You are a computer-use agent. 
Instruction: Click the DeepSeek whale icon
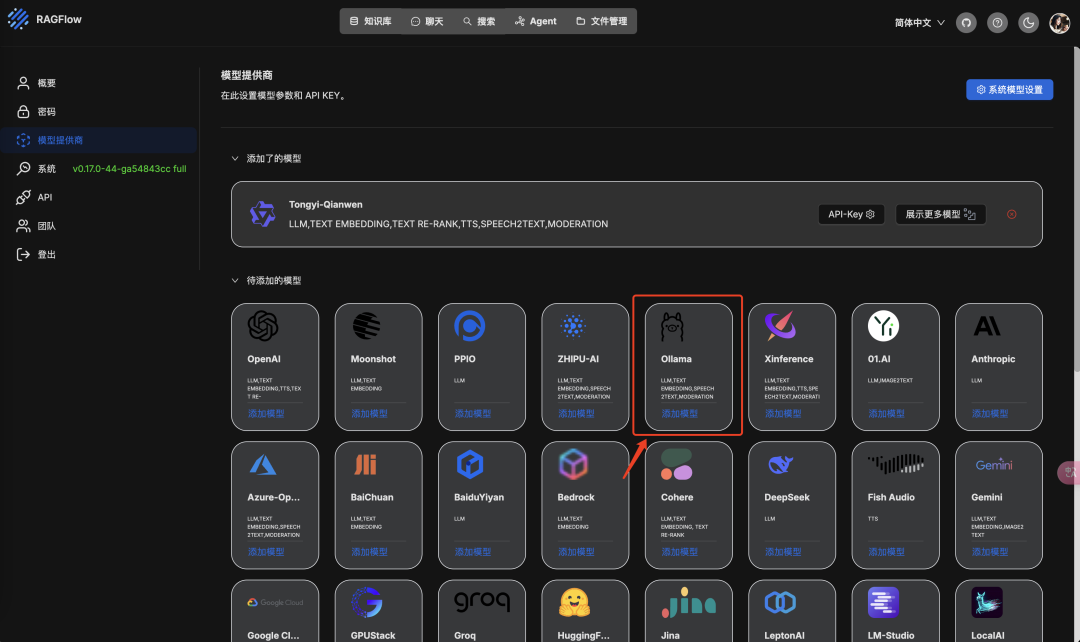point(780,465)
